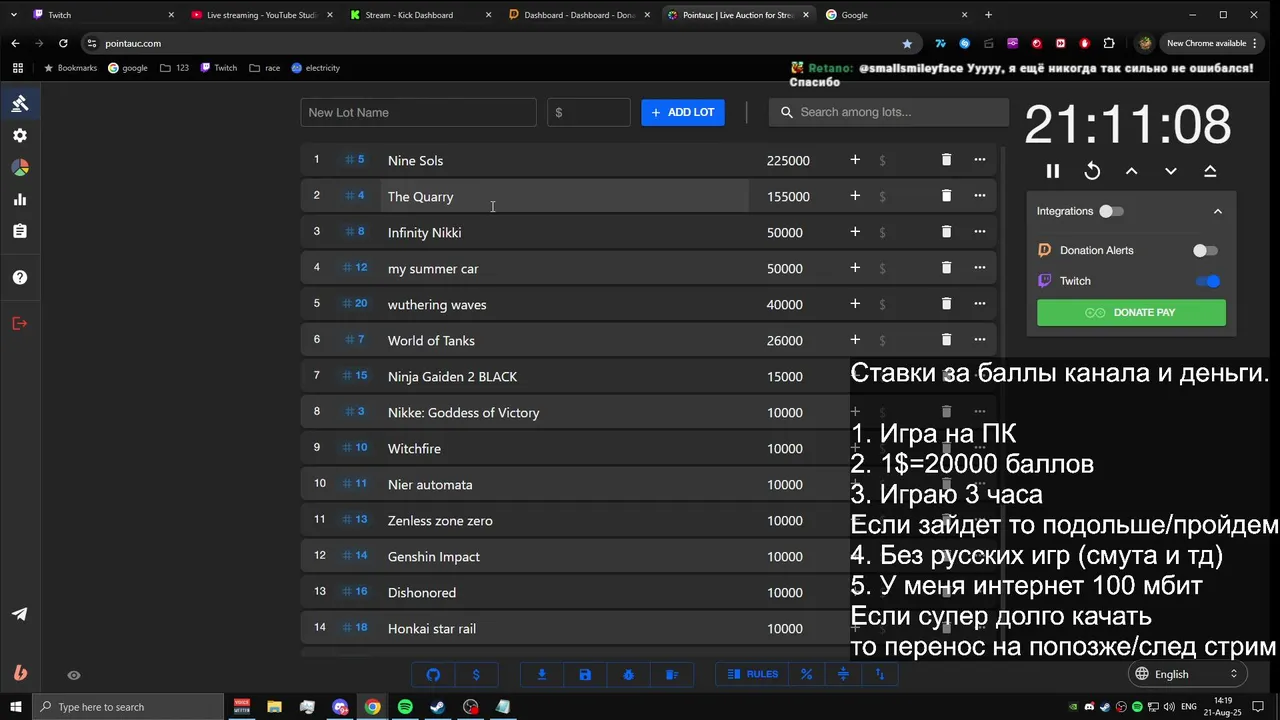
Task: Click plus on Infinity Nikki row
Action: (x=855, y=232)
